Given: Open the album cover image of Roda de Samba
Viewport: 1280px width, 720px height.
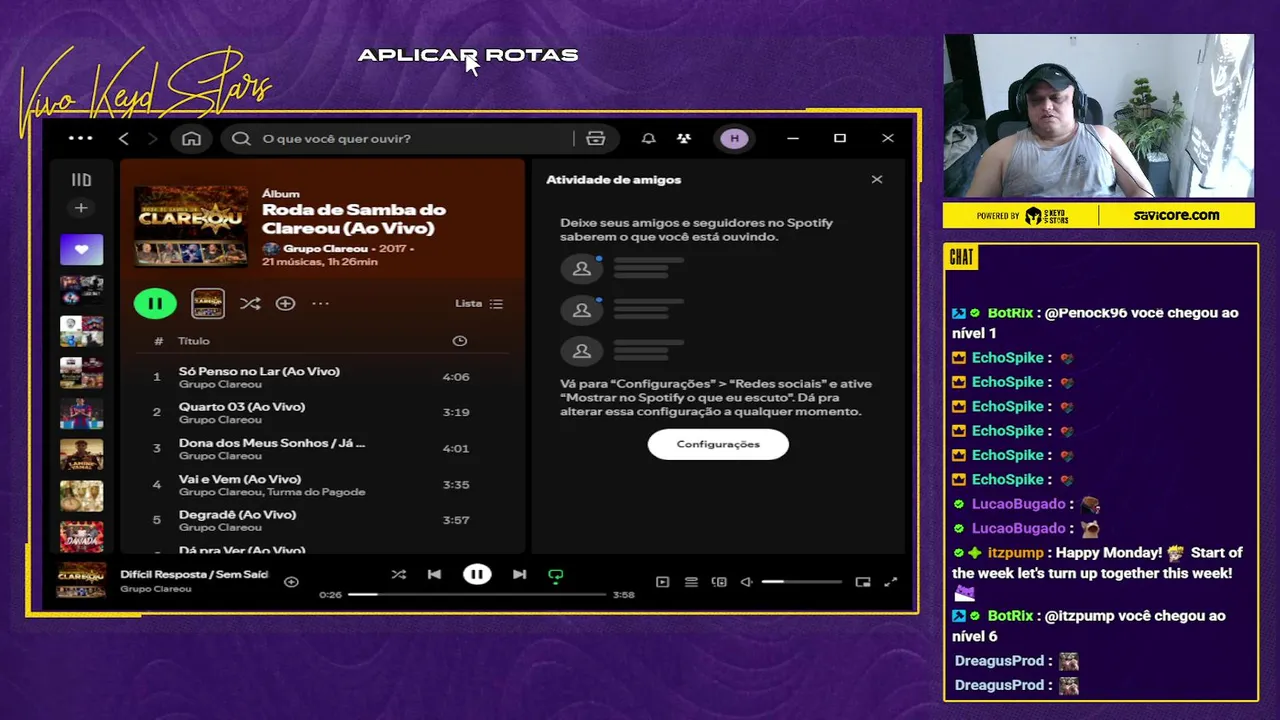Looking at the screenshot, I should point(191,226).
